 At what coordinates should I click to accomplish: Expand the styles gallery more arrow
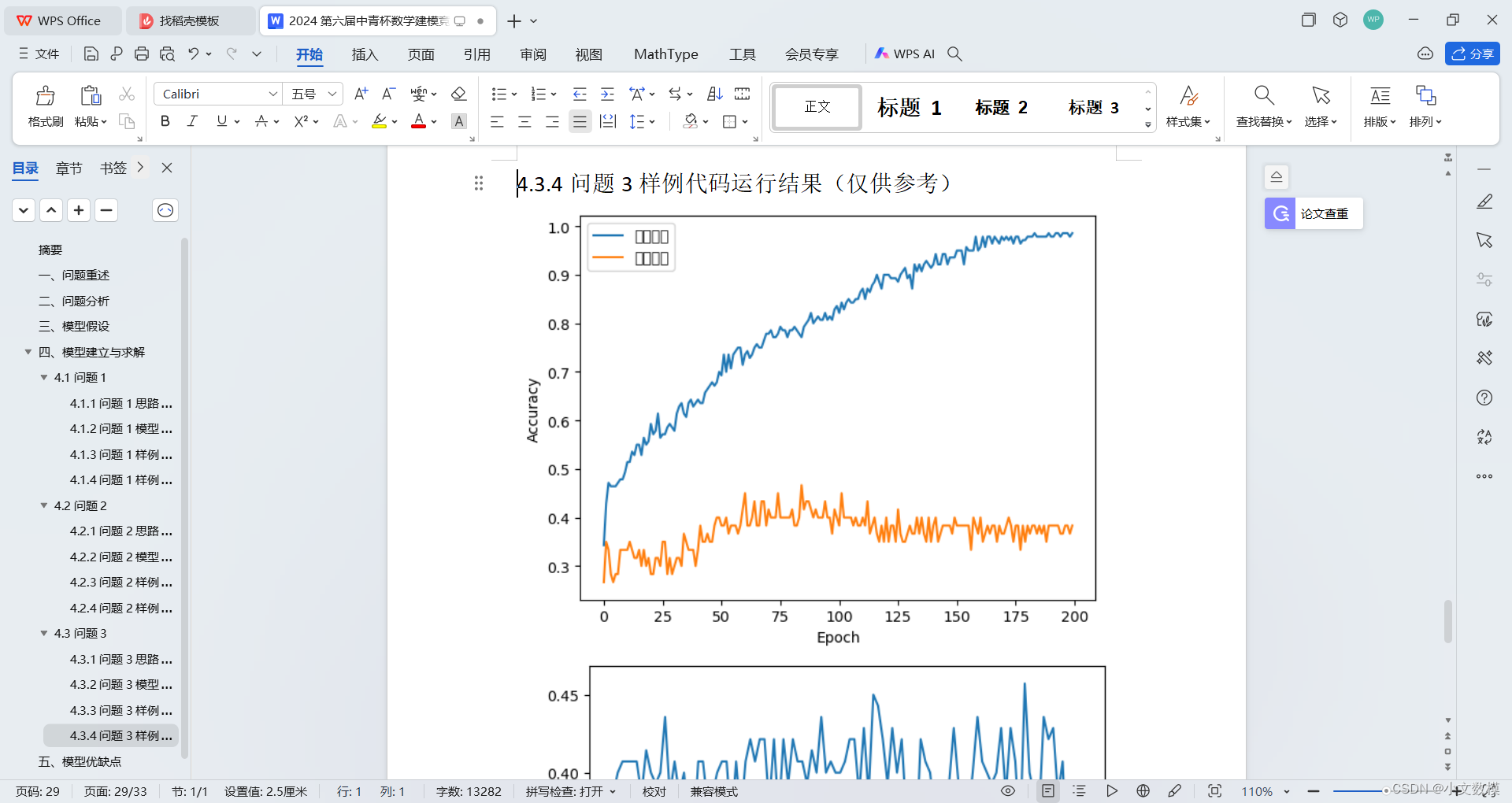[x=1148, y=124]
